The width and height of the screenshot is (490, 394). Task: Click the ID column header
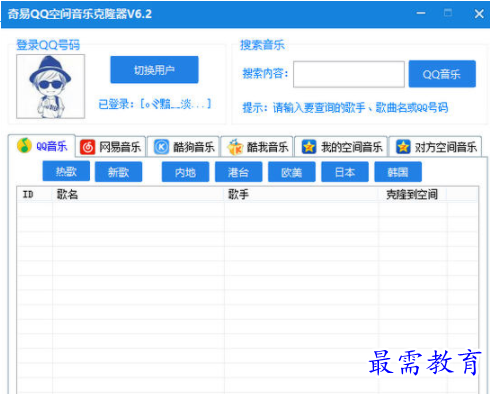(x=35, y=194)
